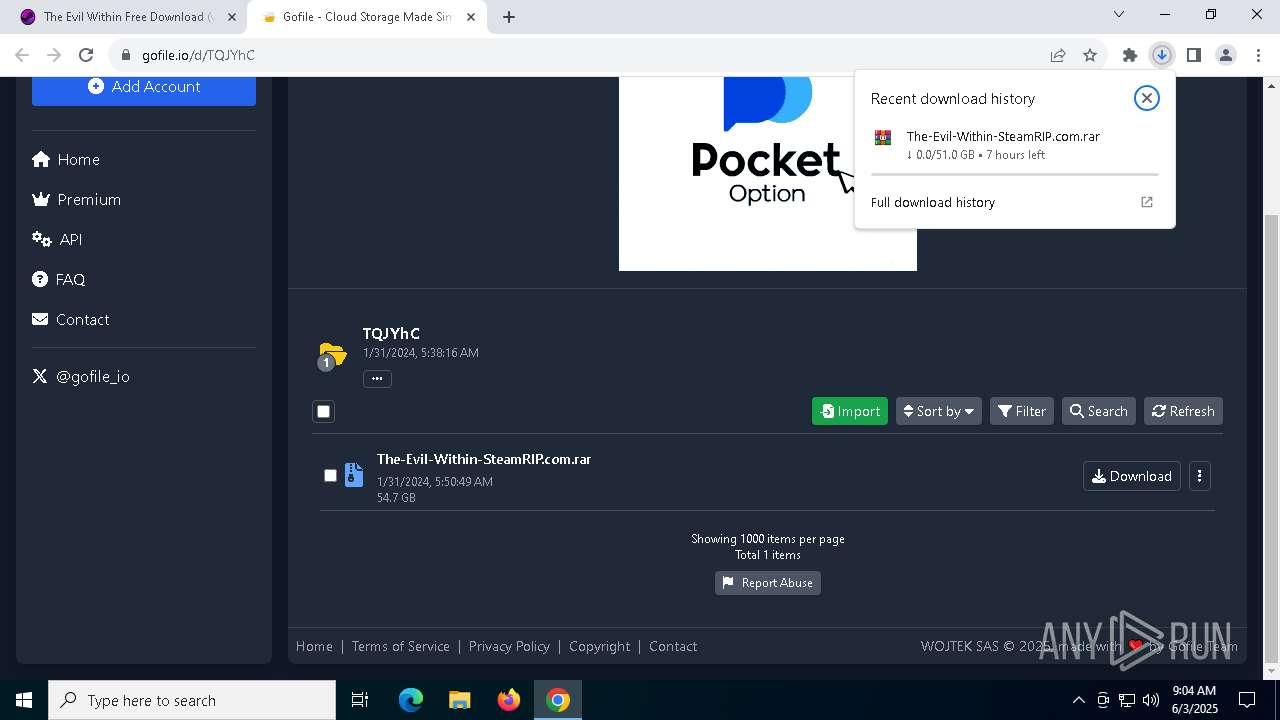Click the crown icon beside Premium

pyautogui.click(x=41, y=200)
